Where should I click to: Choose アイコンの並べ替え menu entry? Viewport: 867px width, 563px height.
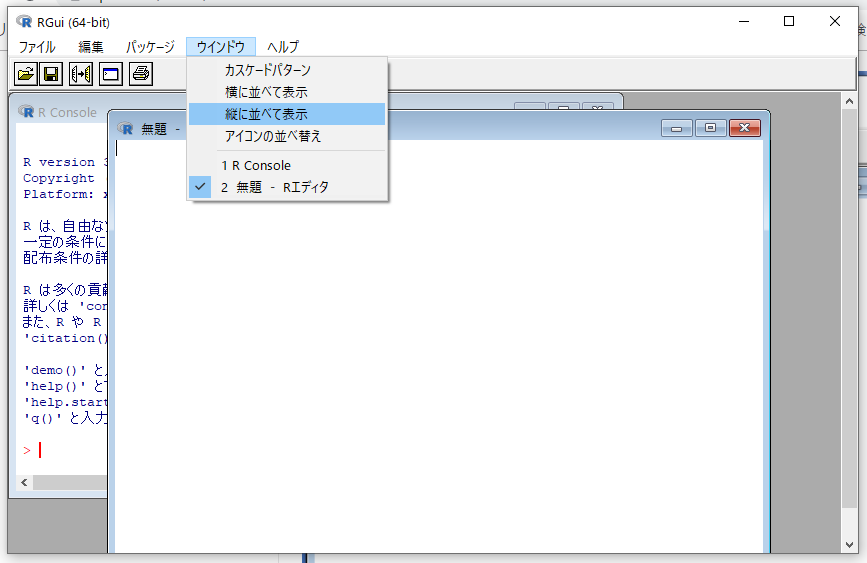click(x=287, y=136)
